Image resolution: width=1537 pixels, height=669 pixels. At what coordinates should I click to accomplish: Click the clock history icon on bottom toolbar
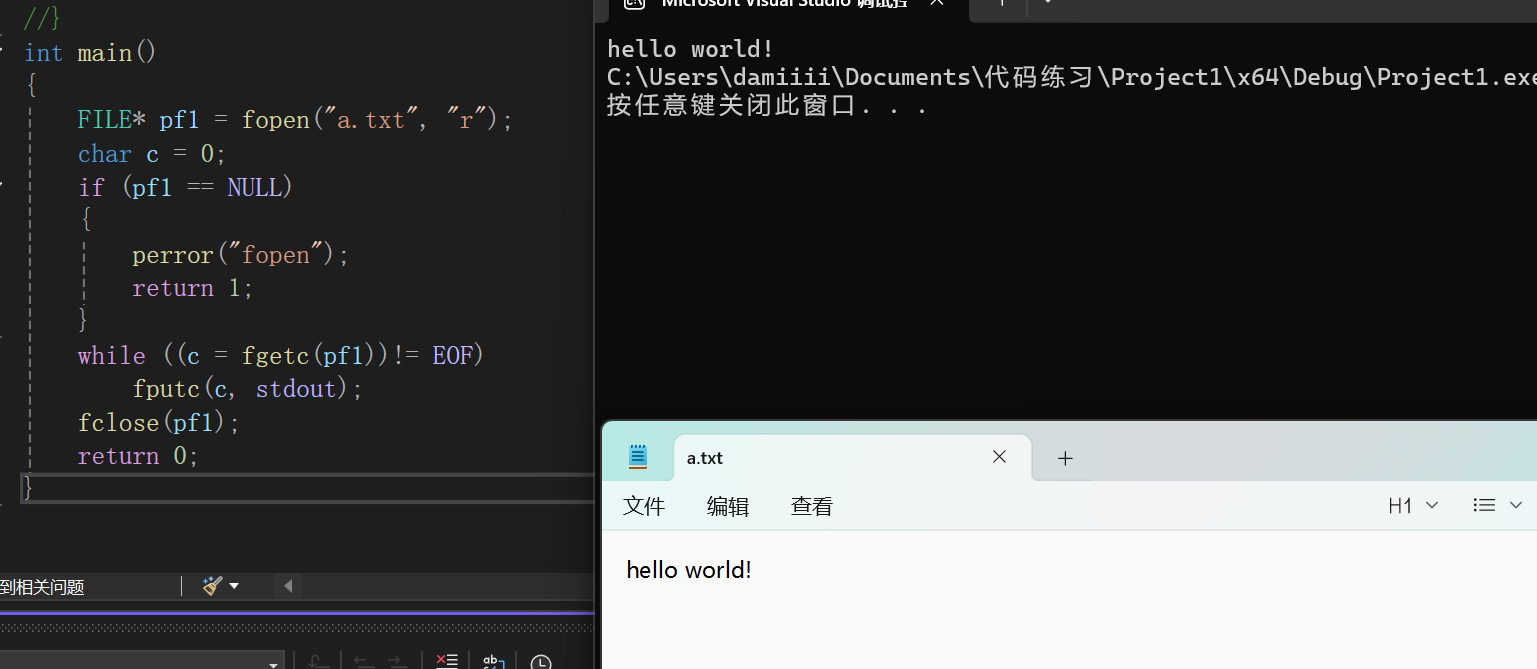(x=541, y=661)
